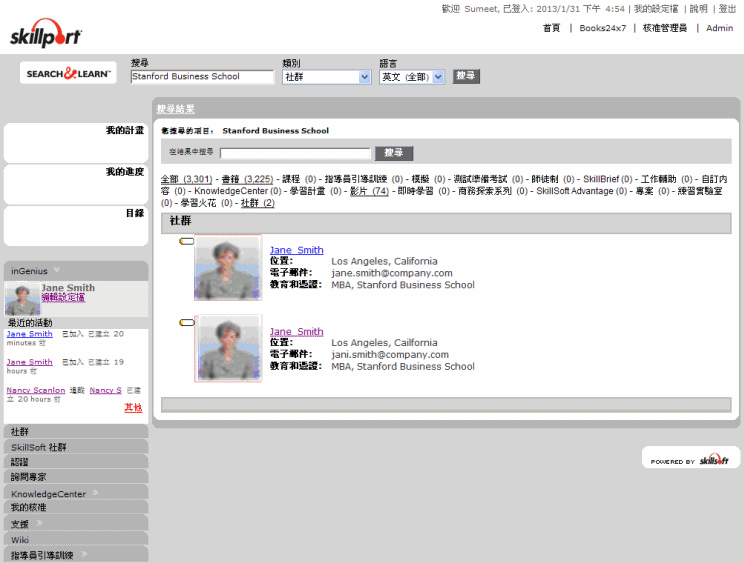The image size is (744, 563).
Task: Open the 類別 category dropdown
Action: (326, 77)
